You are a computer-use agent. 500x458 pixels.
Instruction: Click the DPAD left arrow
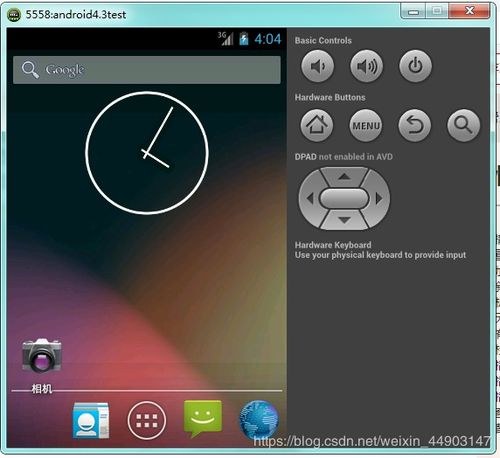click(x=310, y=199)
